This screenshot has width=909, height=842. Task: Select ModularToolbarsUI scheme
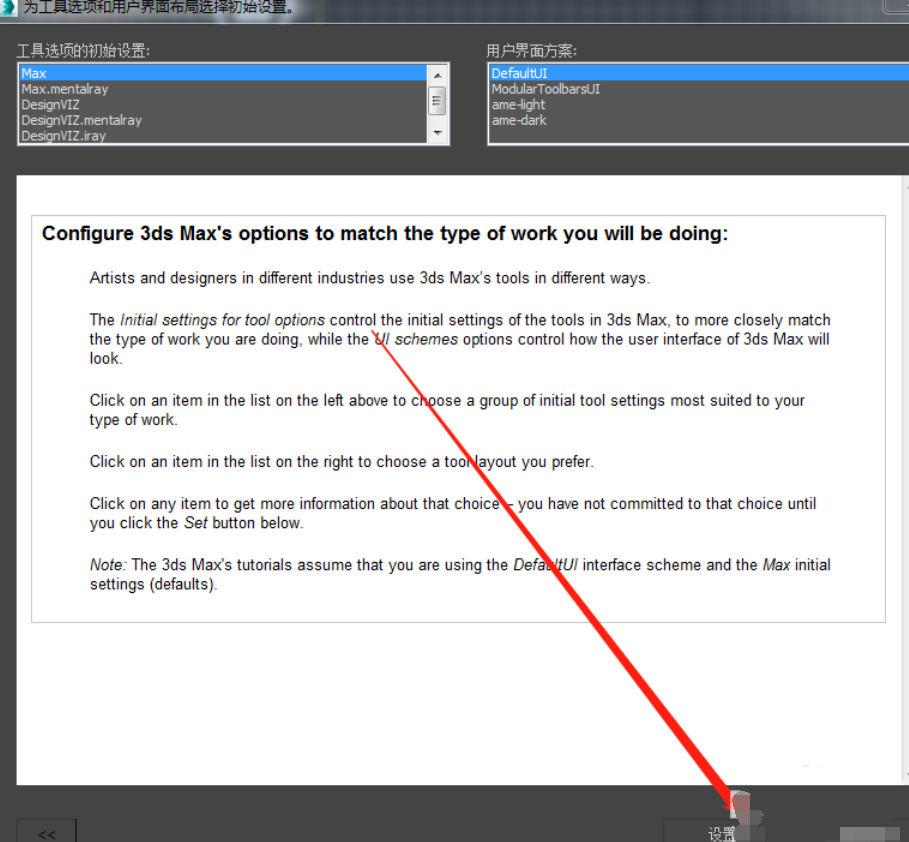(x=699, y=89)
